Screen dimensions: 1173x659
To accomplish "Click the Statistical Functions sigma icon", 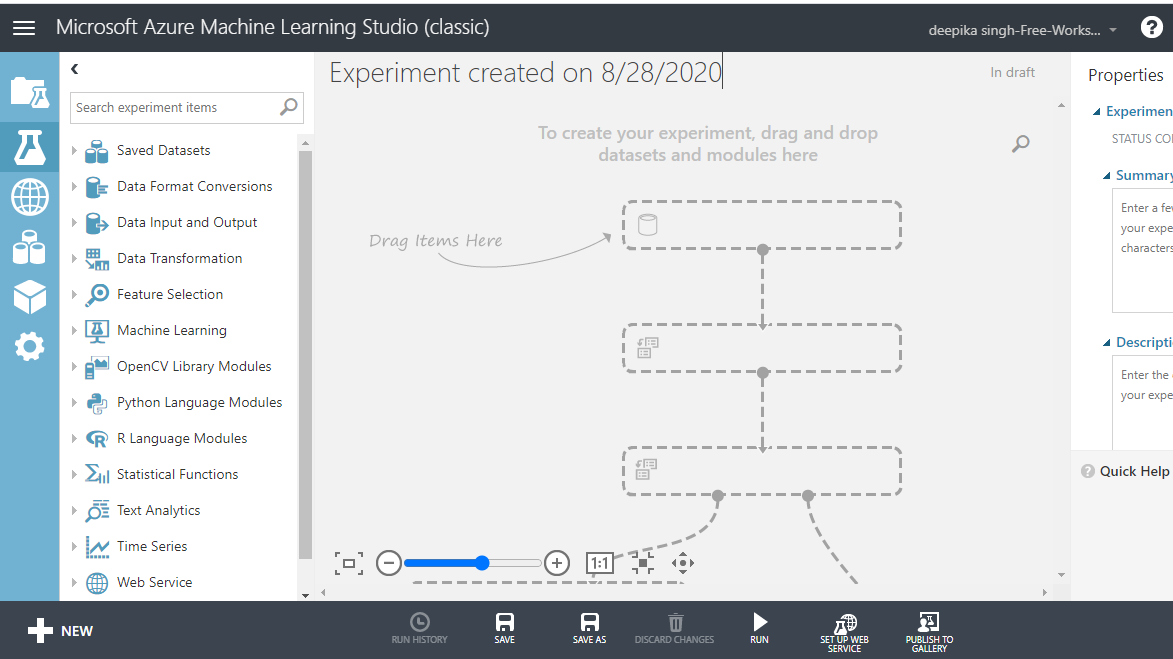I will click(x=97, y=474).
